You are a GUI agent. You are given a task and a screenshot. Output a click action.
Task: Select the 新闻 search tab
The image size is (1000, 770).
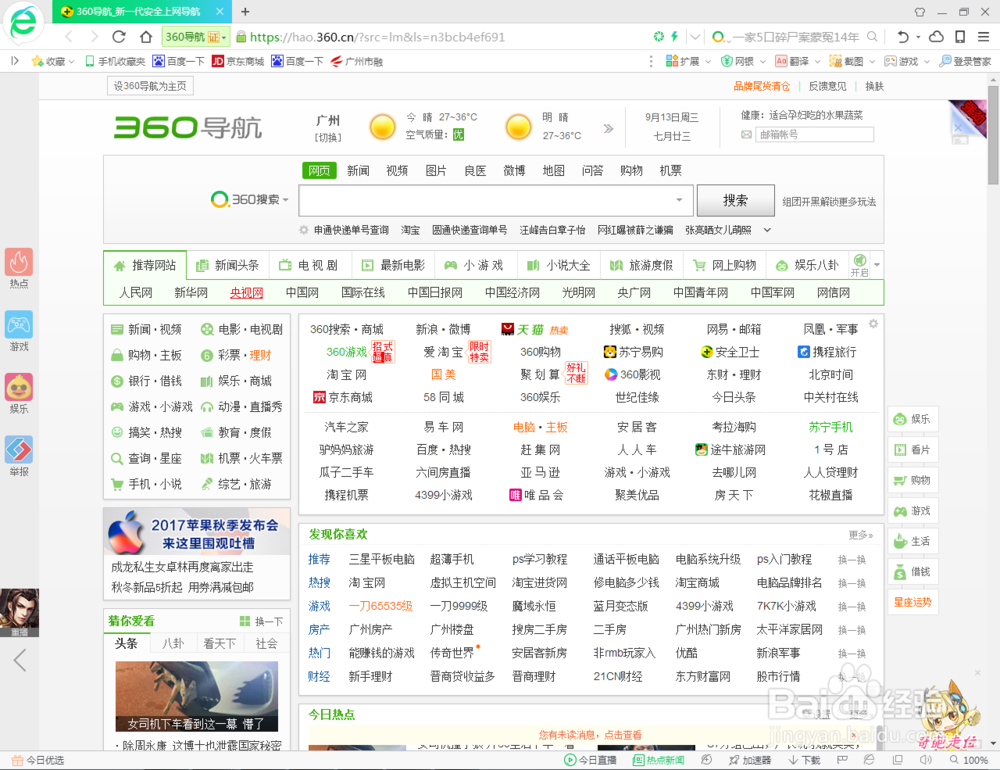pyautogui.click(x=358, y=170)
